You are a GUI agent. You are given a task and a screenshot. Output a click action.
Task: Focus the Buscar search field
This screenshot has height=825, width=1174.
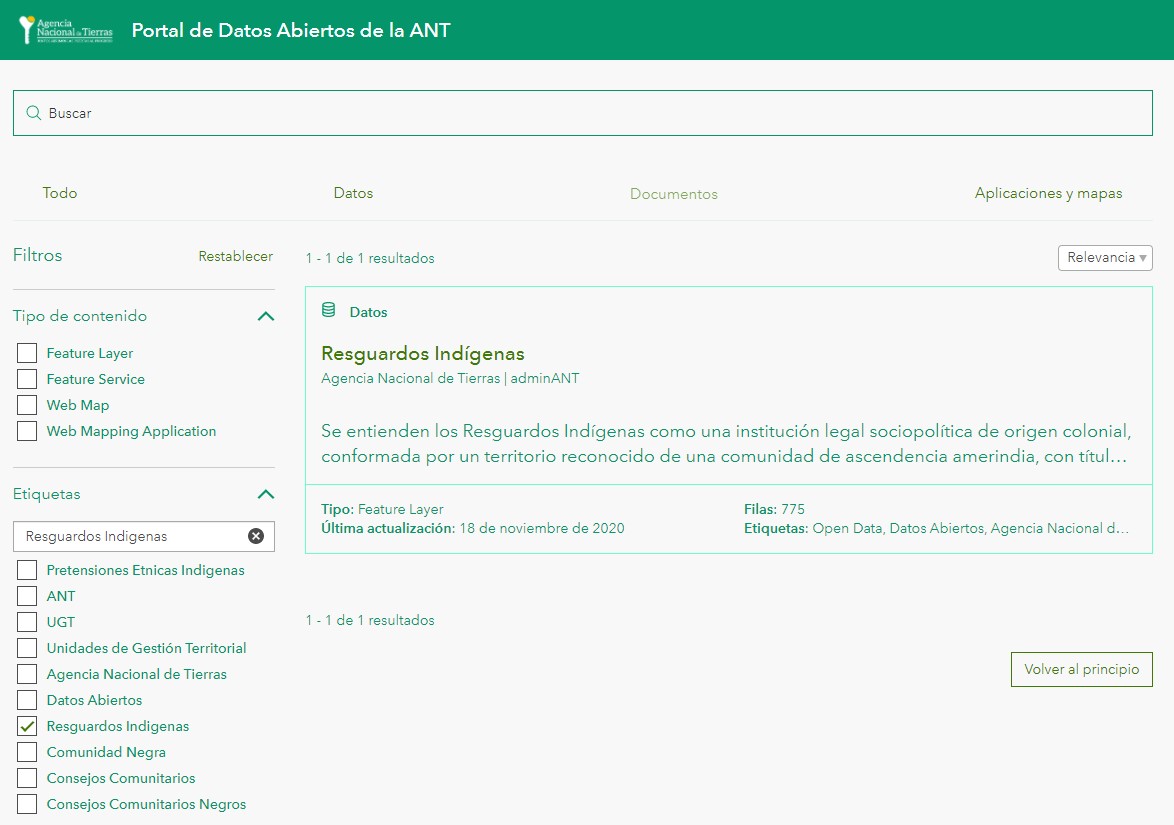coord(583,113)
